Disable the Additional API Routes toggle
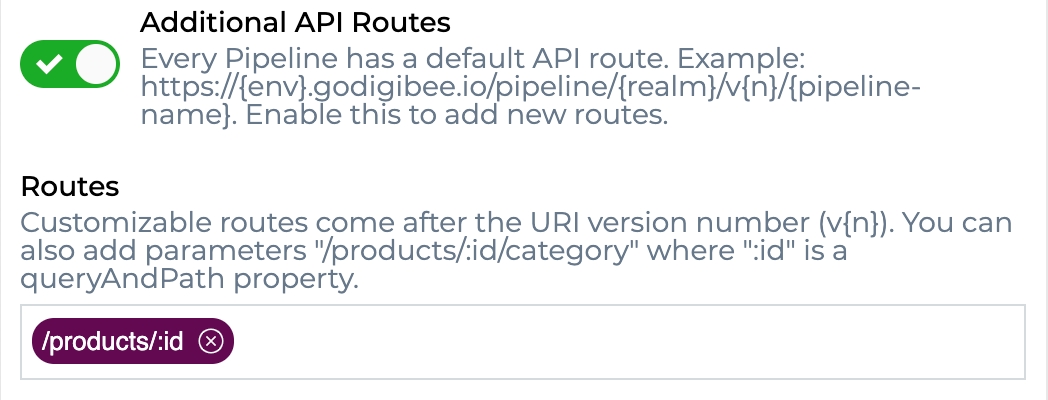Screen dimensions: 1048x400 tap(70, 67)
